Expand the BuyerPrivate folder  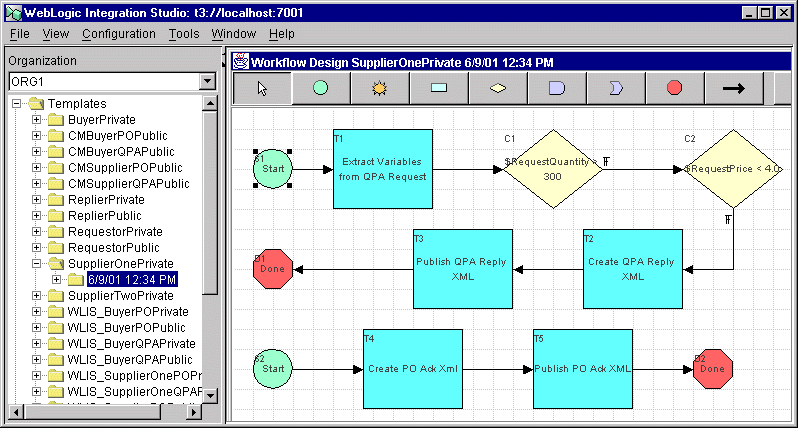[36, 120]
